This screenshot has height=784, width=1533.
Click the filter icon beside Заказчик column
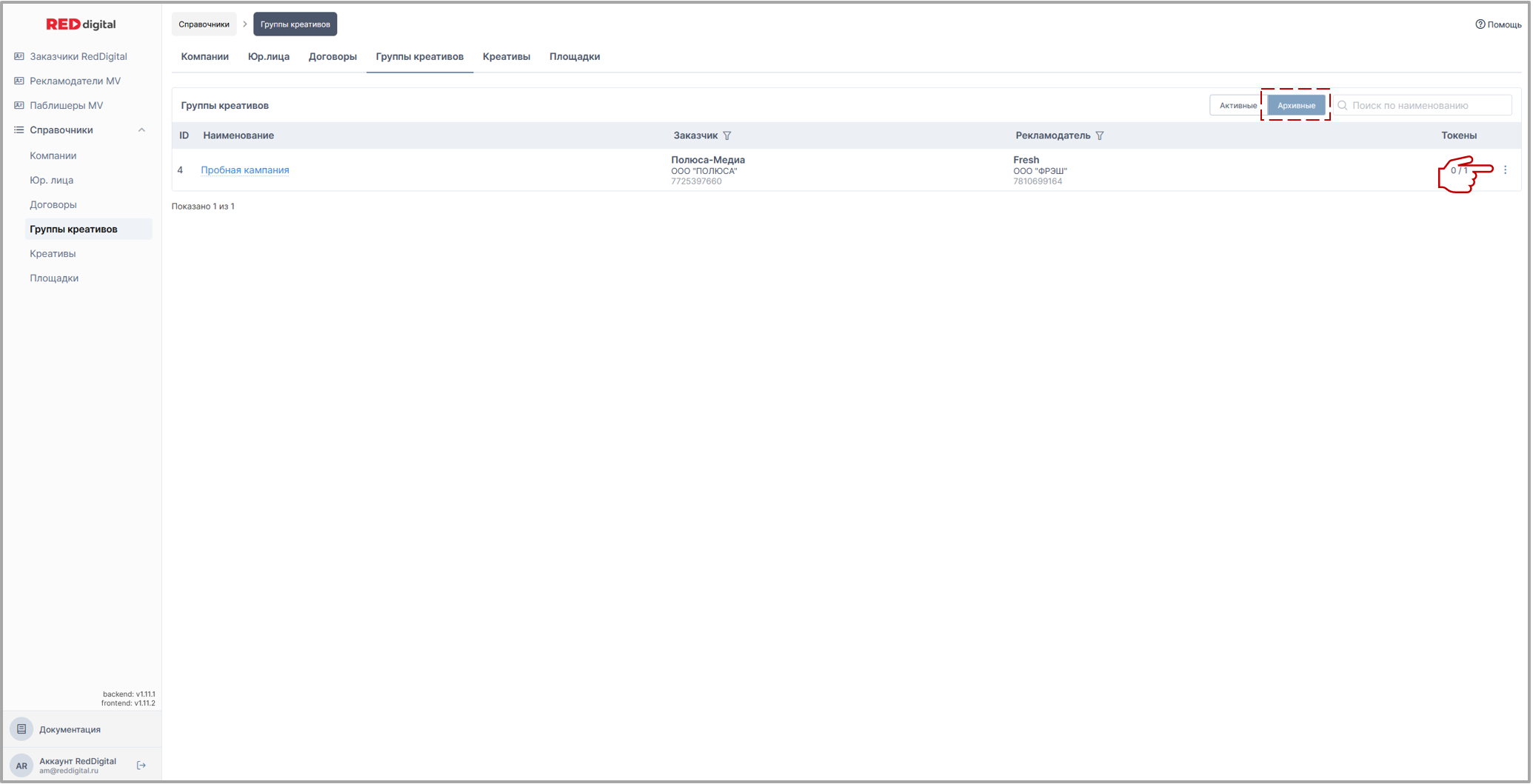point(727,135)
